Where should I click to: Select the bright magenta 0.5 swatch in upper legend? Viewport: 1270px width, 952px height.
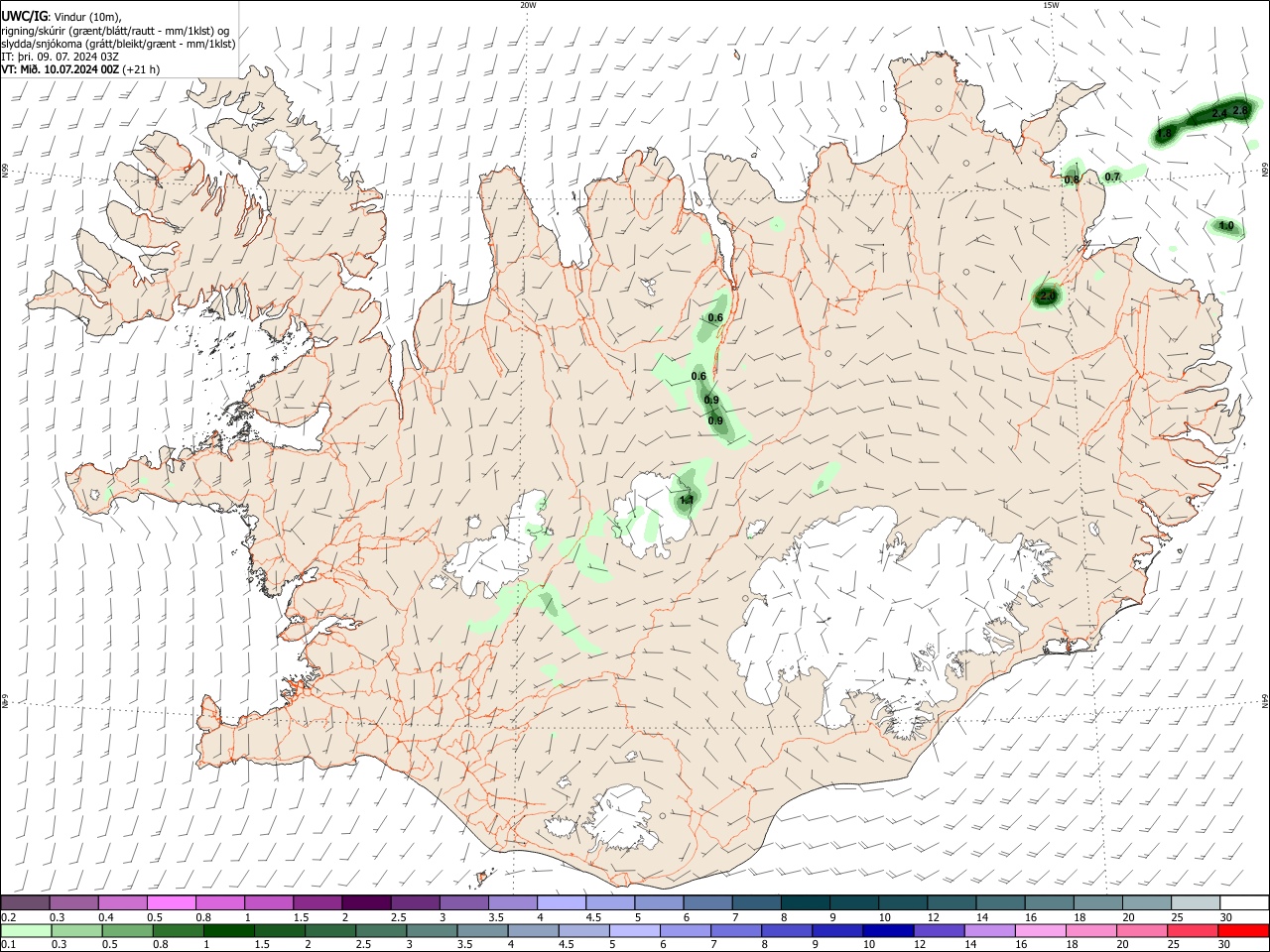point(171,903)
